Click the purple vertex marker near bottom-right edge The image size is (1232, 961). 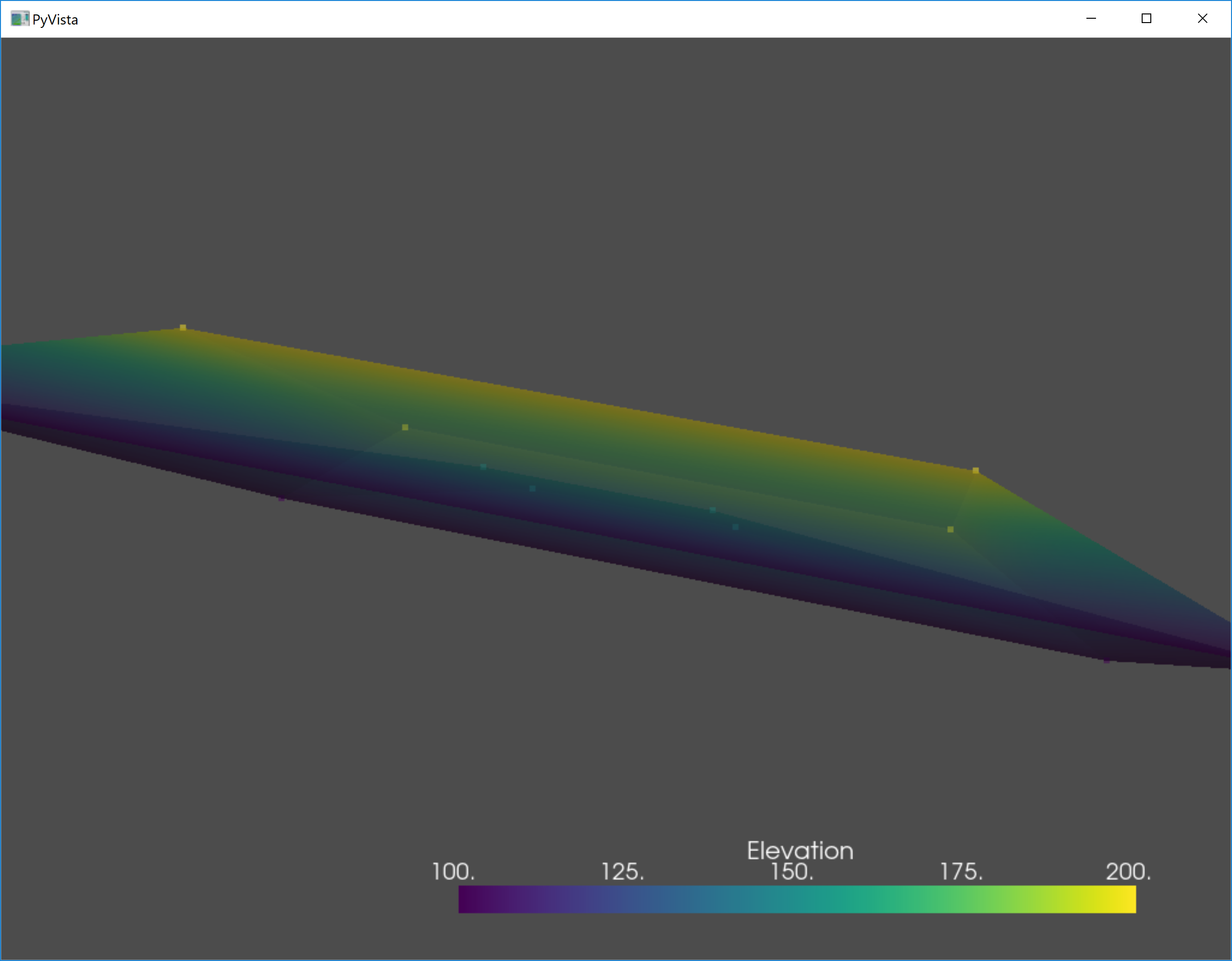coord(1107,660)
